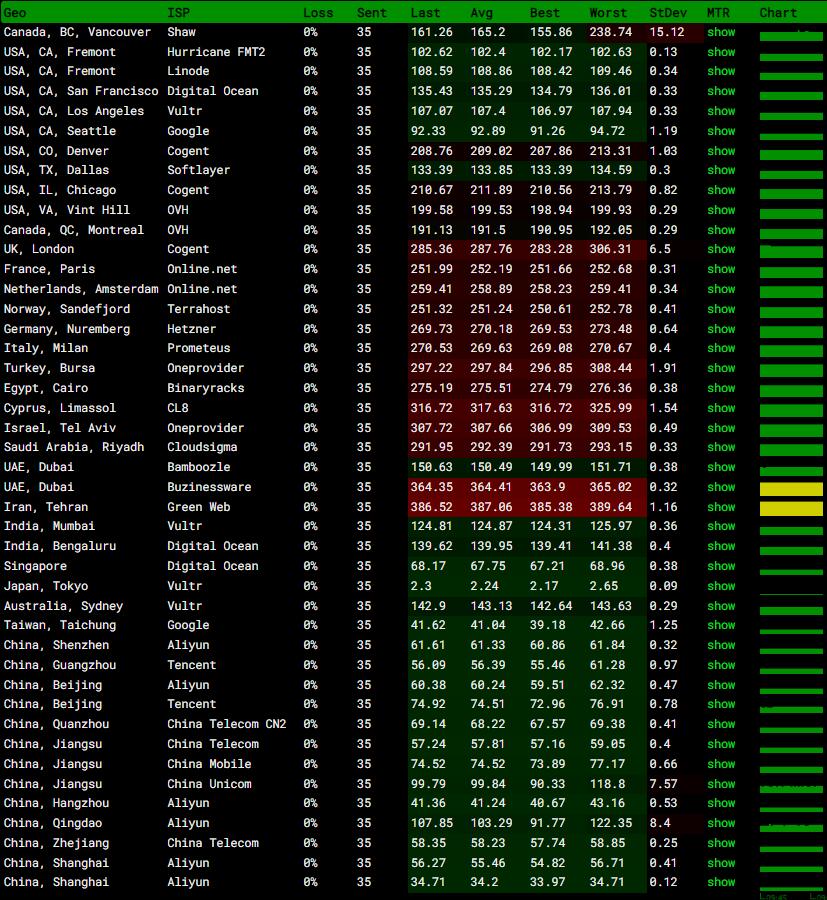Select the "Hurricane FMT2" ISP cell

pyautogui.click(x=216, y=52)
